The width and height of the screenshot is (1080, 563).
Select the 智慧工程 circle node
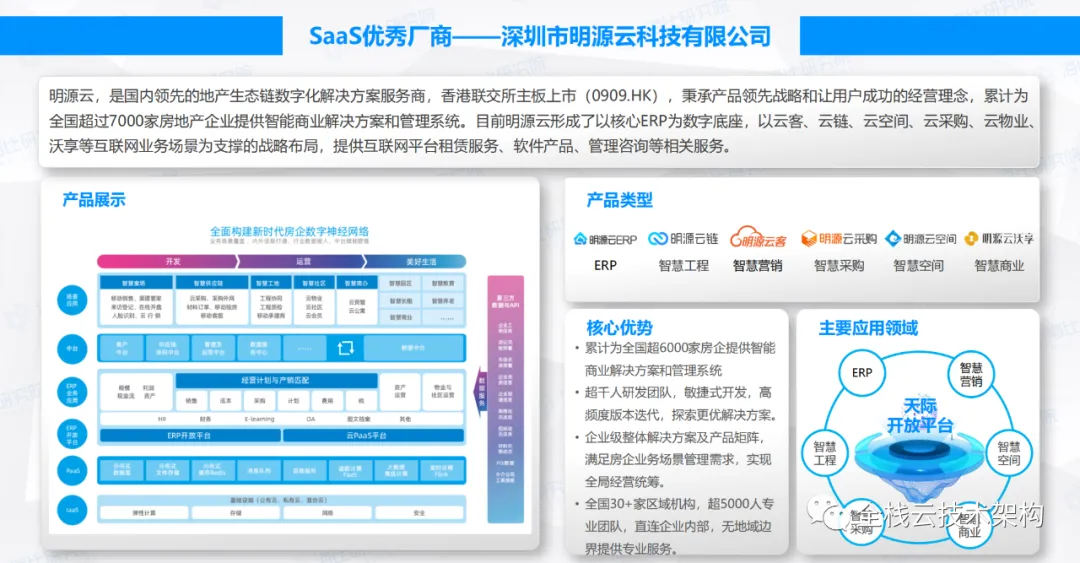pyautogui.click(x=824, y=453)
